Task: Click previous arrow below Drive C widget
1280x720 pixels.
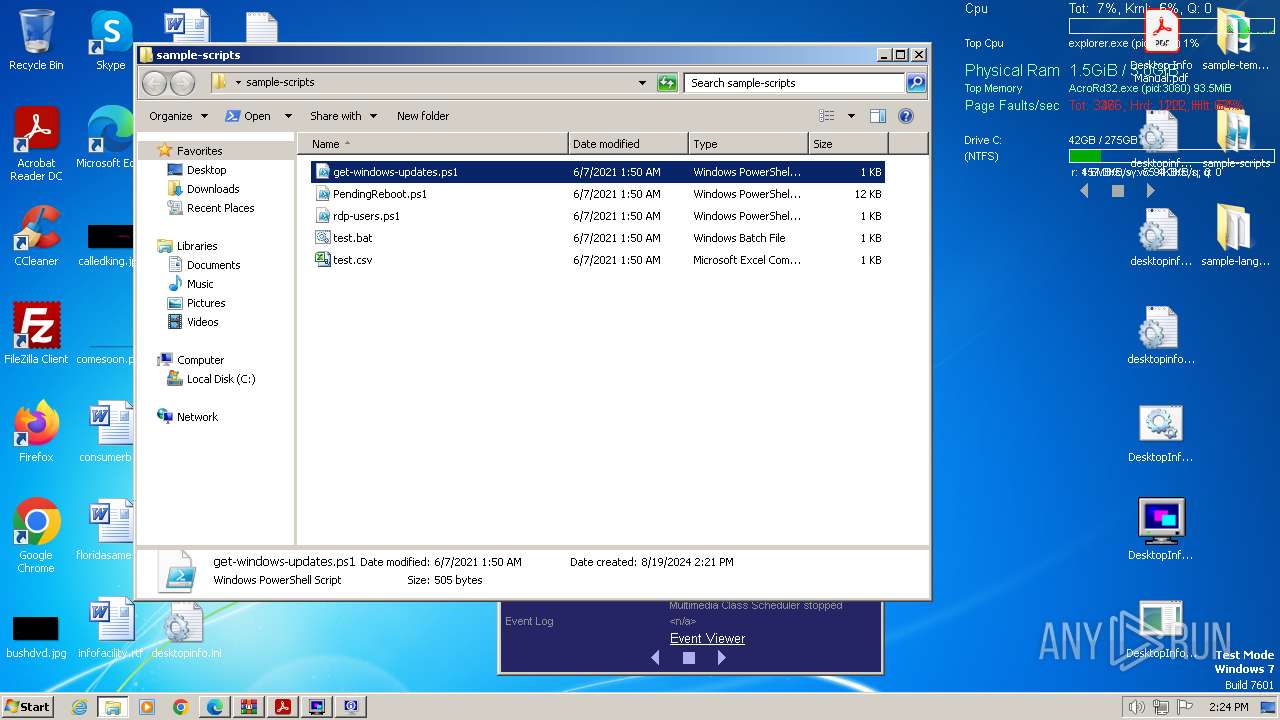Action: [1084, 190]
